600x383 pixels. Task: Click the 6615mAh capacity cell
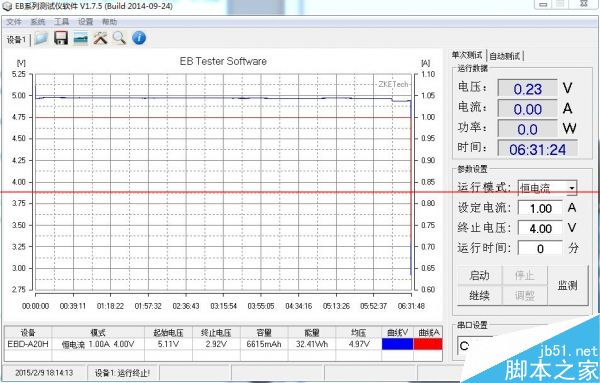click(264, 344)
